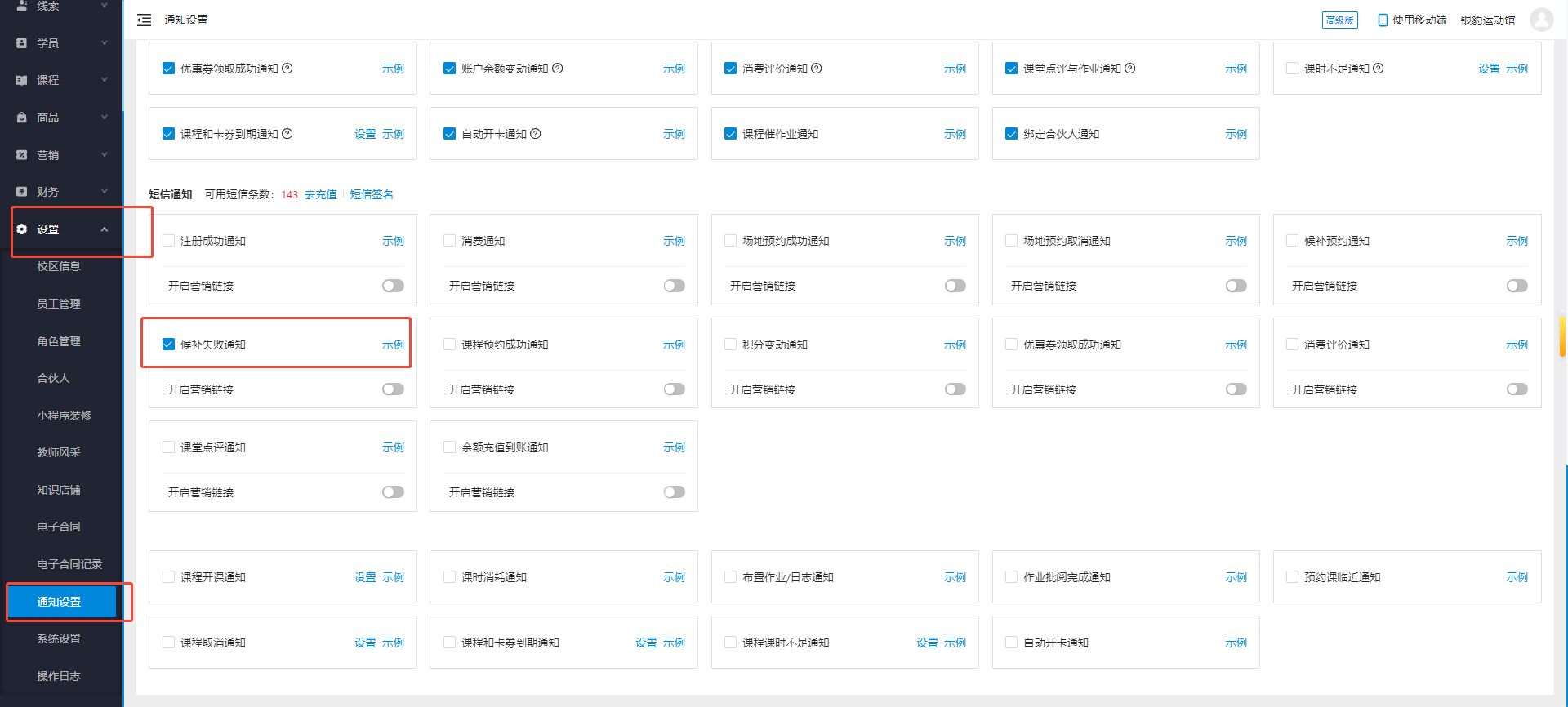Open 校区信息 in sidebar
The height and width of the screenshot is (707, 1568).
(x=59, y=266)
